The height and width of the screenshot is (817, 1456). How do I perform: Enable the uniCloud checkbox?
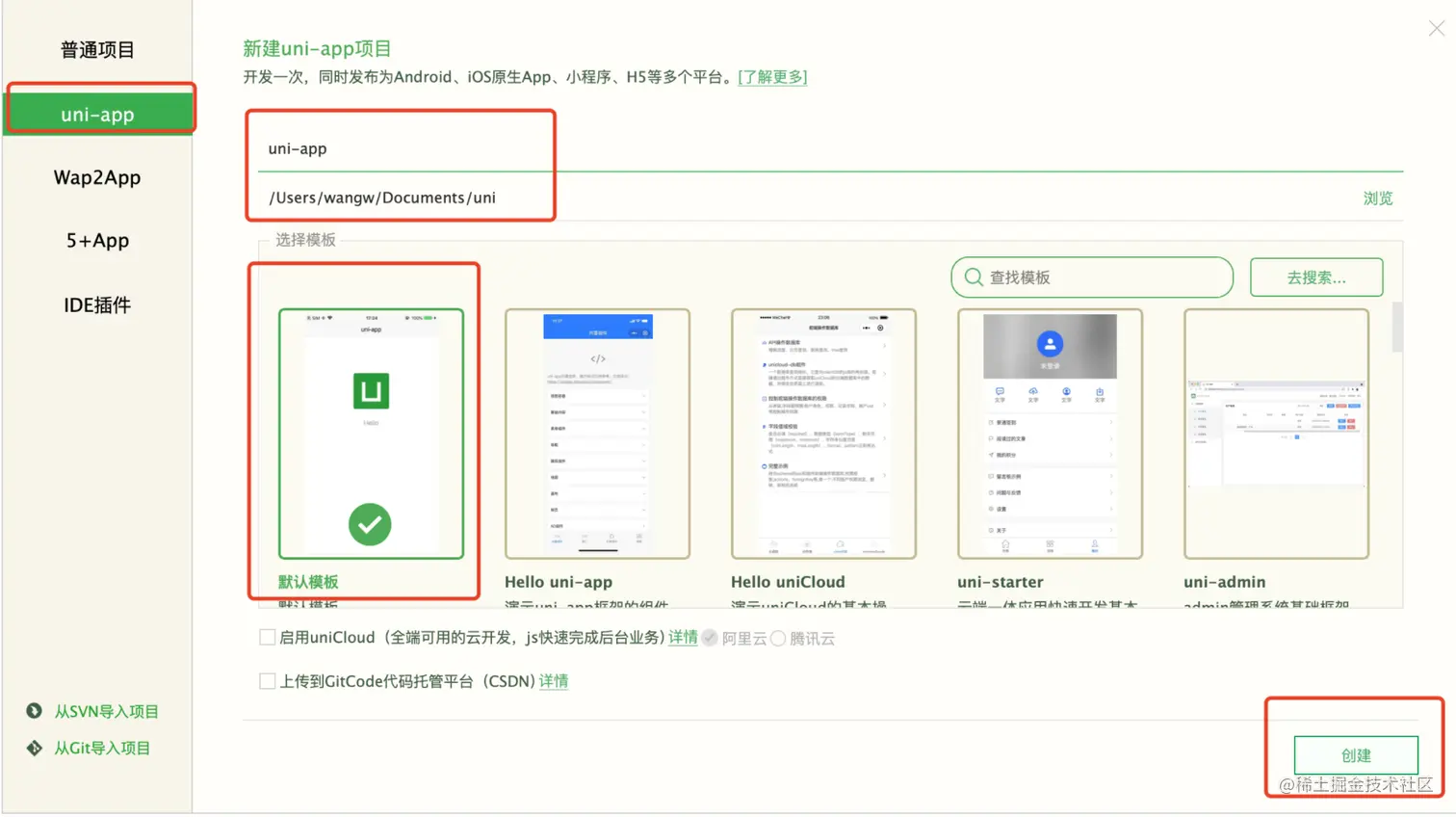tap(268, 638)
